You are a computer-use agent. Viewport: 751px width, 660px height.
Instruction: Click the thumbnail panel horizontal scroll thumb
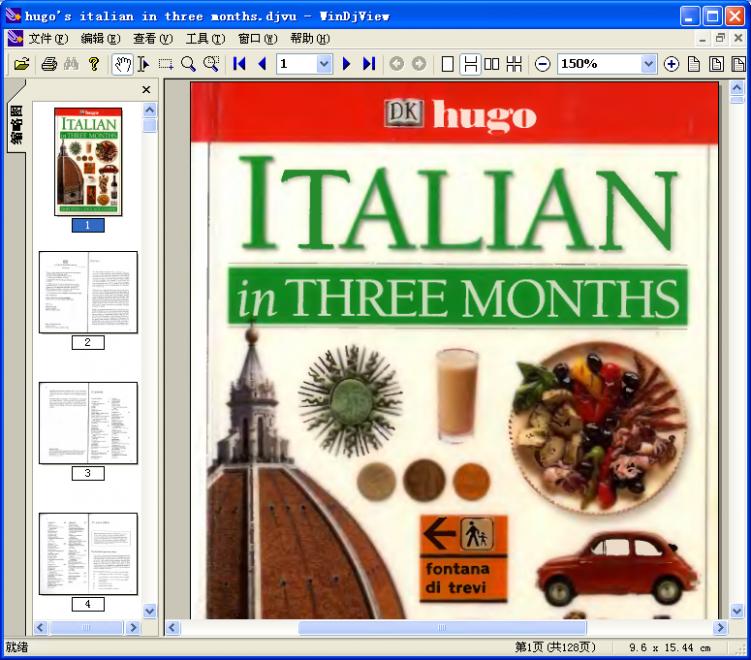(86, 627)
